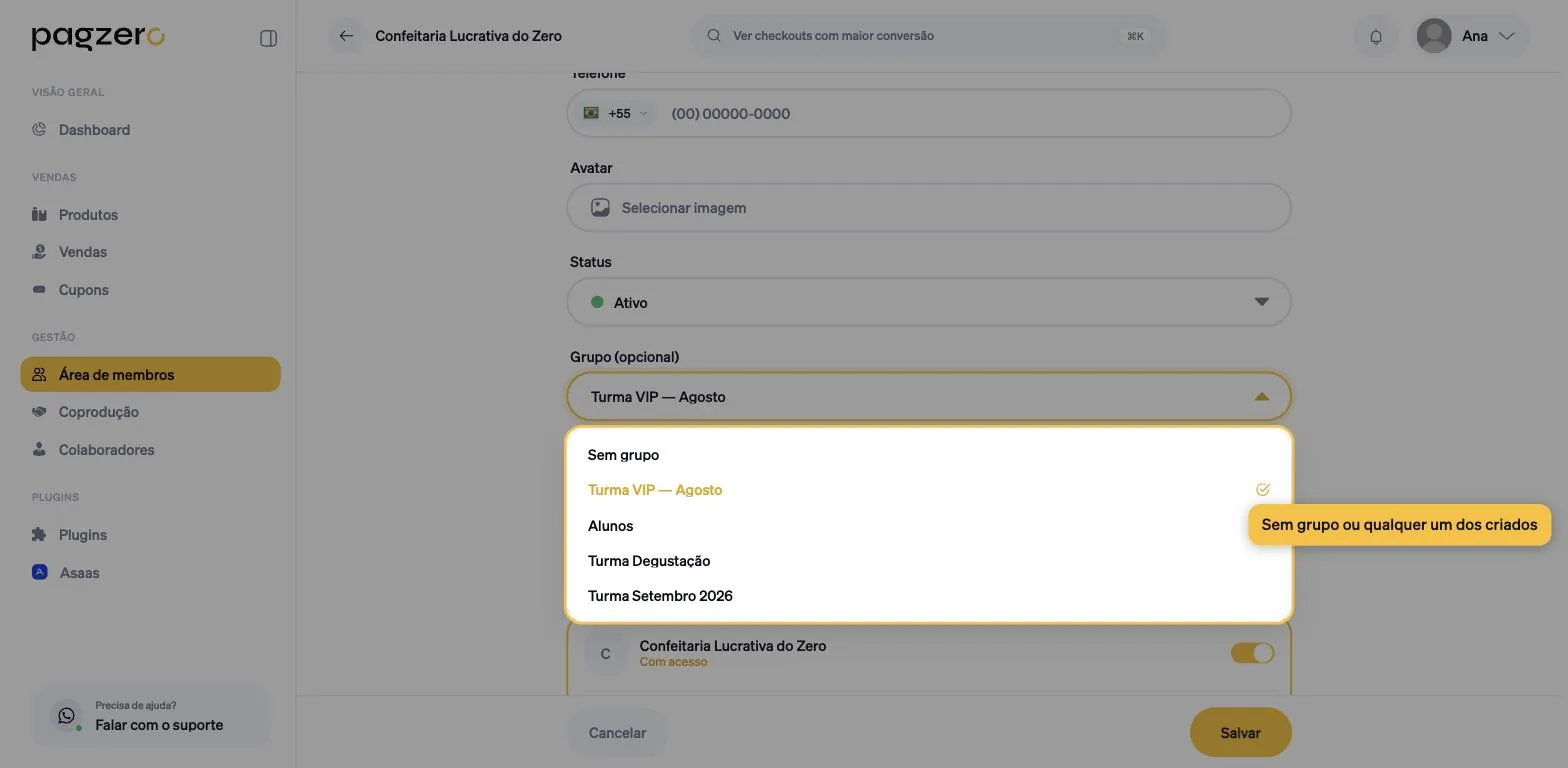The image size is (1568, 768).
Task: Click the Cancelar button
Action: (x=617, y=733)
